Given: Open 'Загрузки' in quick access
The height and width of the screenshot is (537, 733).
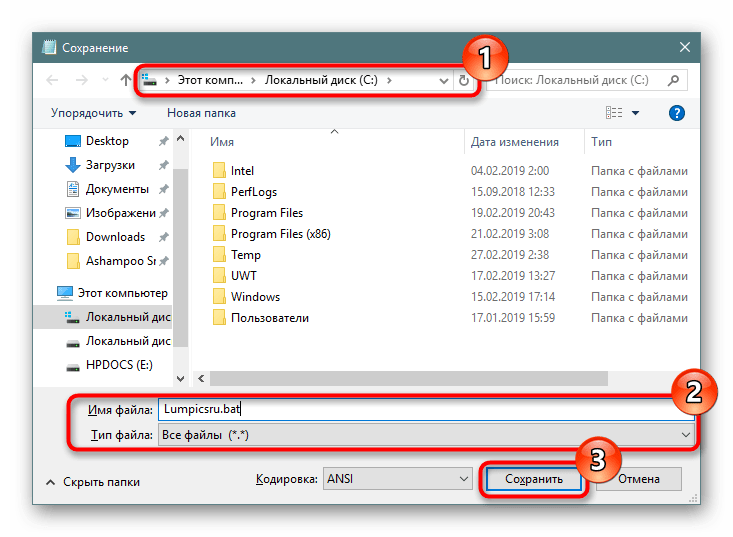Looking at the screenshot, I should [x=110, y=165].
